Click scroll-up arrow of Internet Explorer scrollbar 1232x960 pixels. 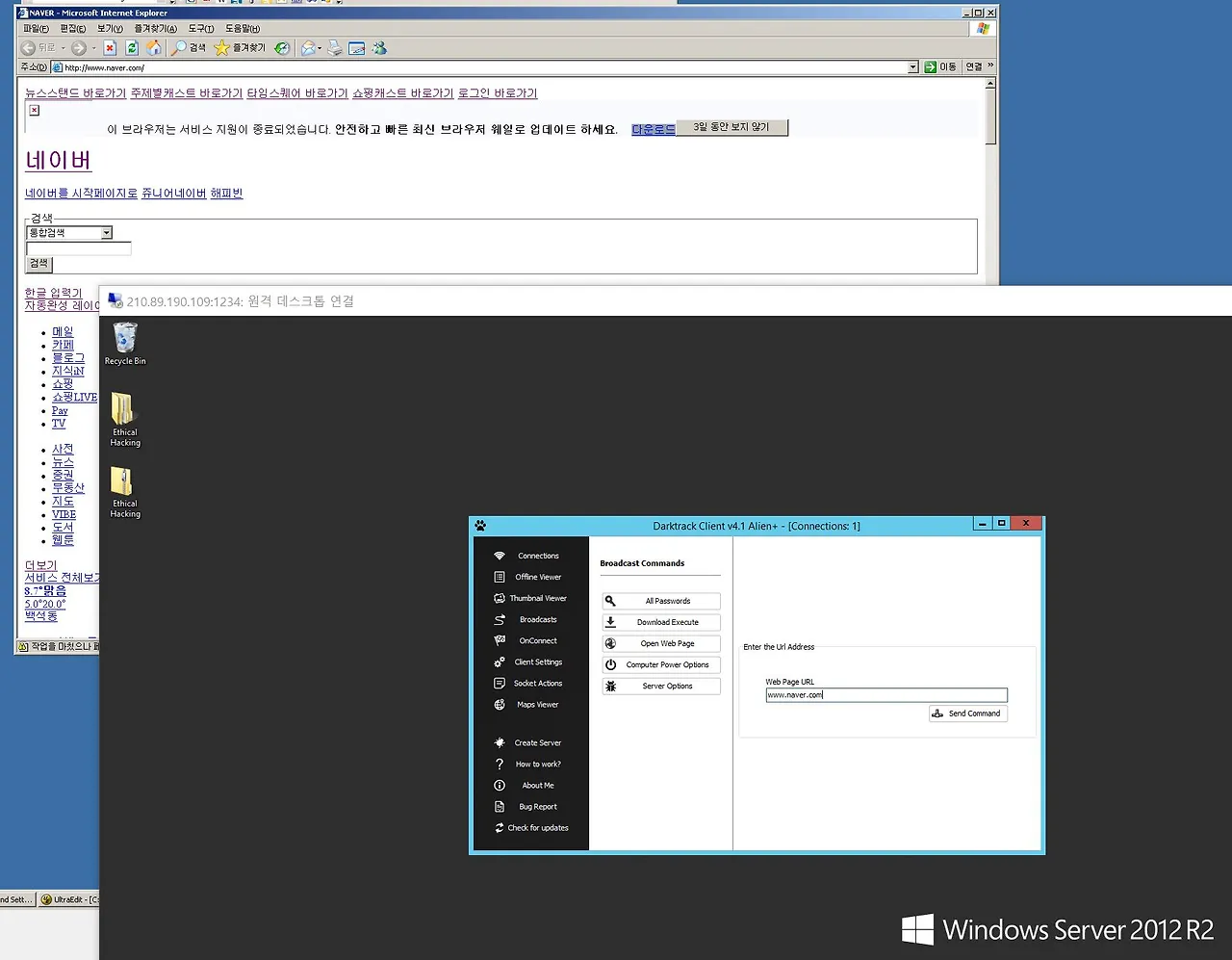click(x=990, y=84)
